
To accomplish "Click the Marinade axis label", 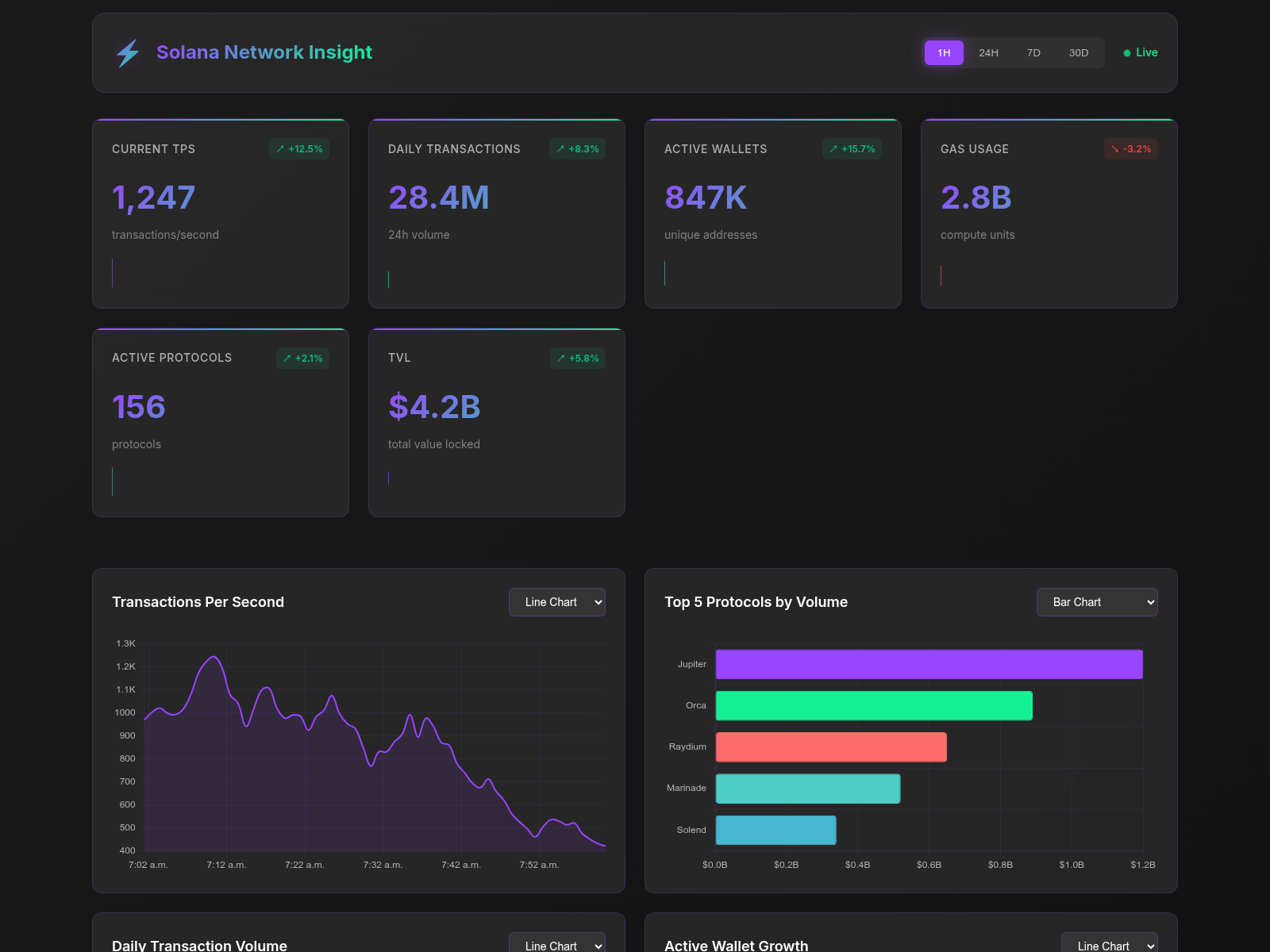I will [687, 788].
